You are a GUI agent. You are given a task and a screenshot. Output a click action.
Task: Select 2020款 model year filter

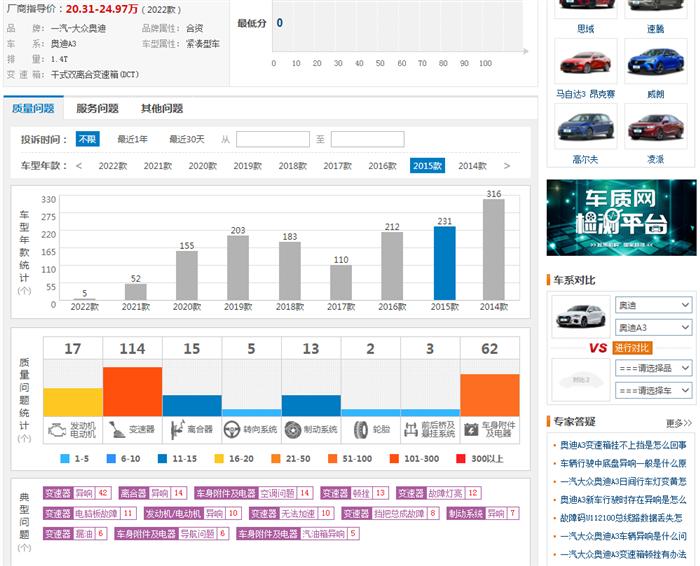tap(203, 166)
